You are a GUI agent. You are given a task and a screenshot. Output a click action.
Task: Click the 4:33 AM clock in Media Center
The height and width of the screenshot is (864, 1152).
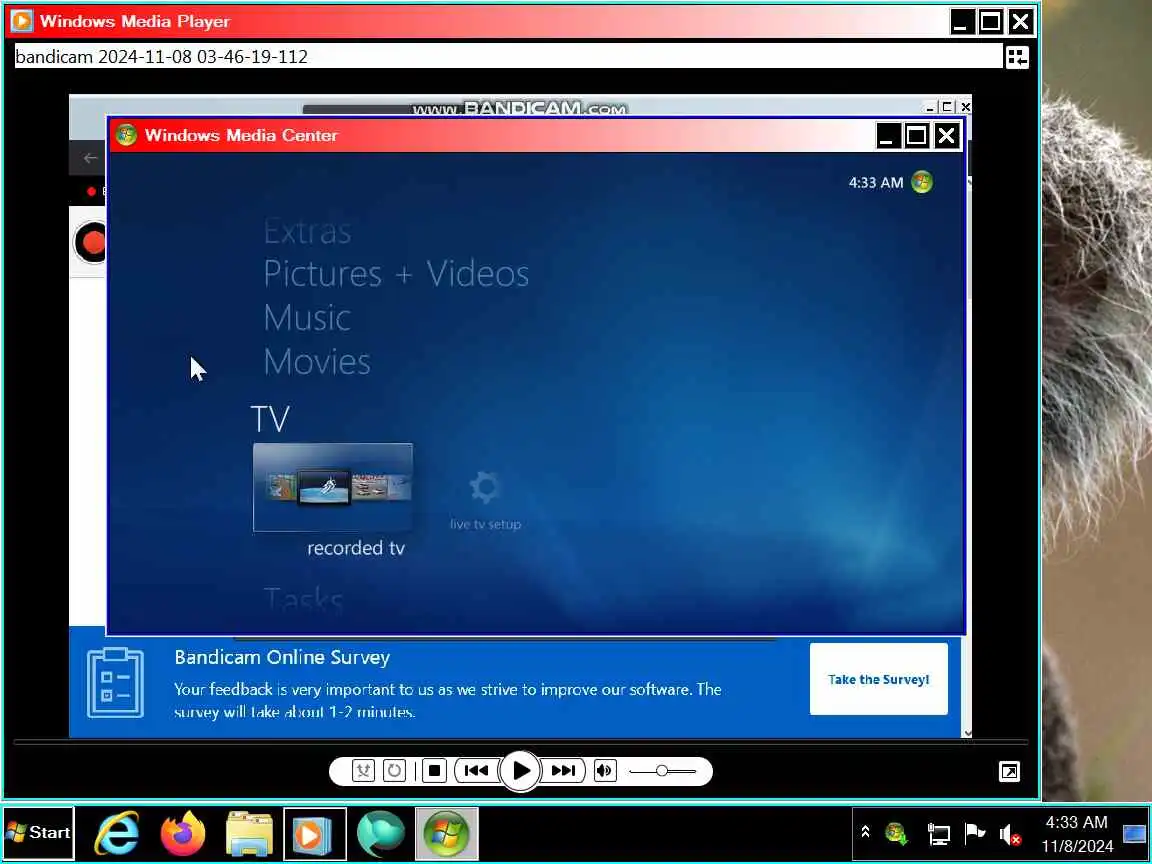(x=876, y=182)
